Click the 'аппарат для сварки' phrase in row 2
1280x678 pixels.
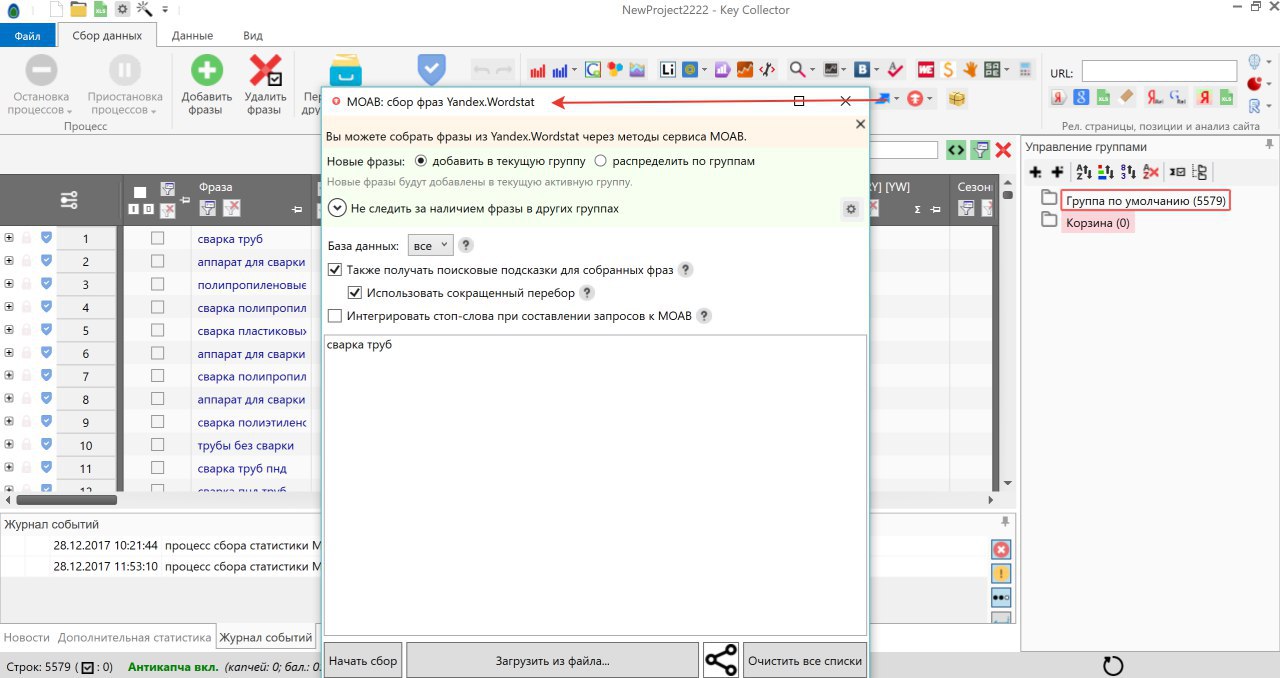click(x=251, y=261)
